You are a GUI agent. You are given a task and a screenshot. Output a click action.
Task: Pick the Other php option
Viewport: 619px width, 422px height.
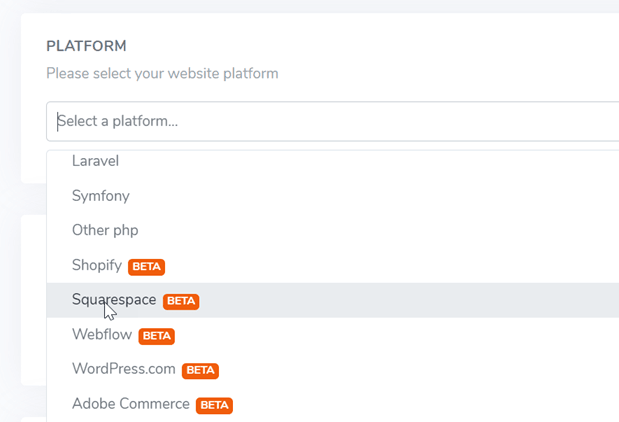pyautogui.click(x=332, y=231)
